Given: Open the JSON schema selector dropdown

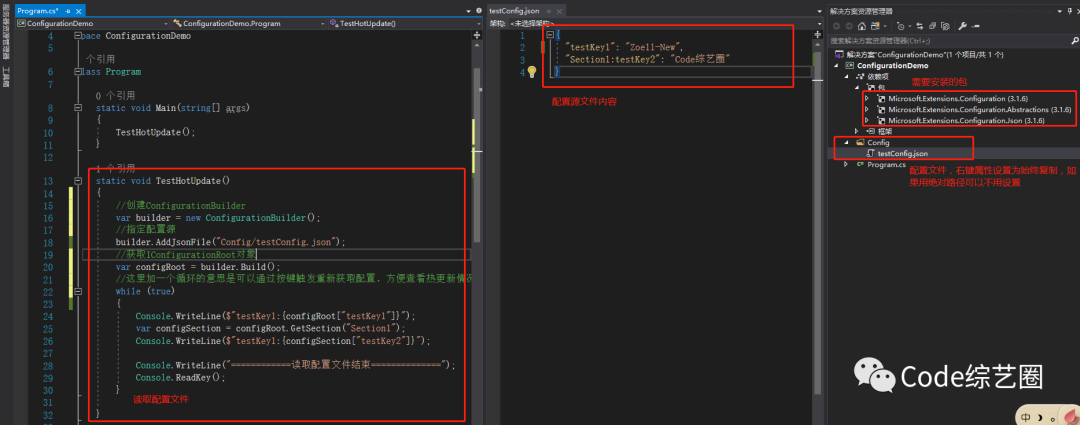Looking at the screenshot, I should tap(819, 23).
